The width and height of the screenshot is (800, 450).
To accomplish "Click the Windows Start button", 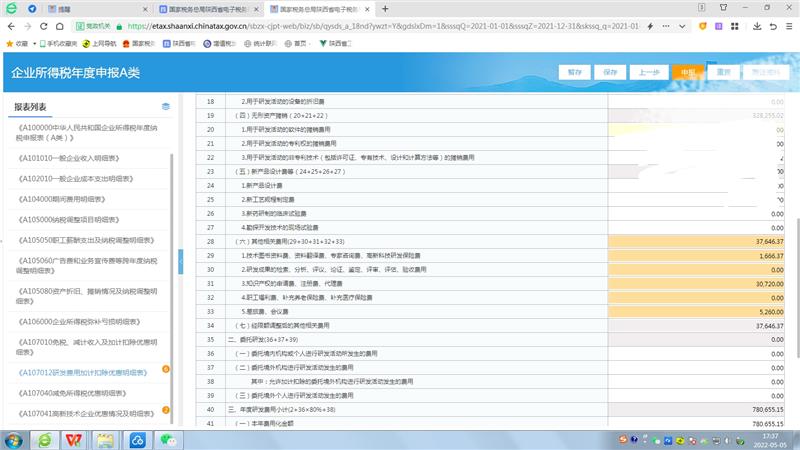I will 14,439.
